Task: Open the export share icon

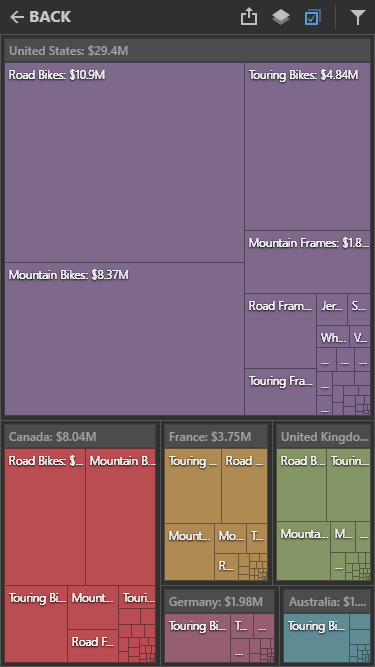Action: tap(249, 17)
